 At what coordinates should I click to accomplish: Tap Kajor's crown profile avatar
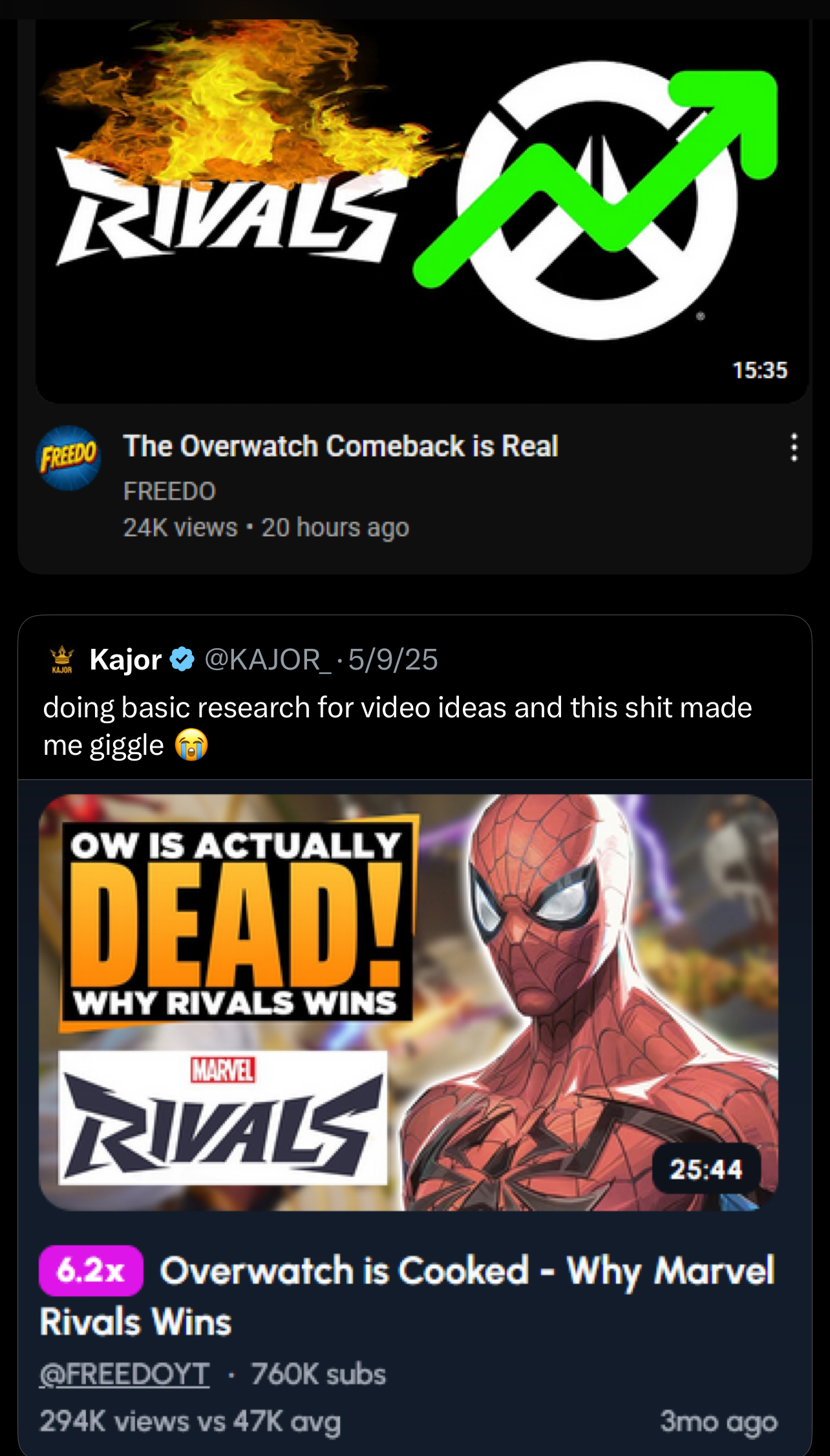coord(62,659)
